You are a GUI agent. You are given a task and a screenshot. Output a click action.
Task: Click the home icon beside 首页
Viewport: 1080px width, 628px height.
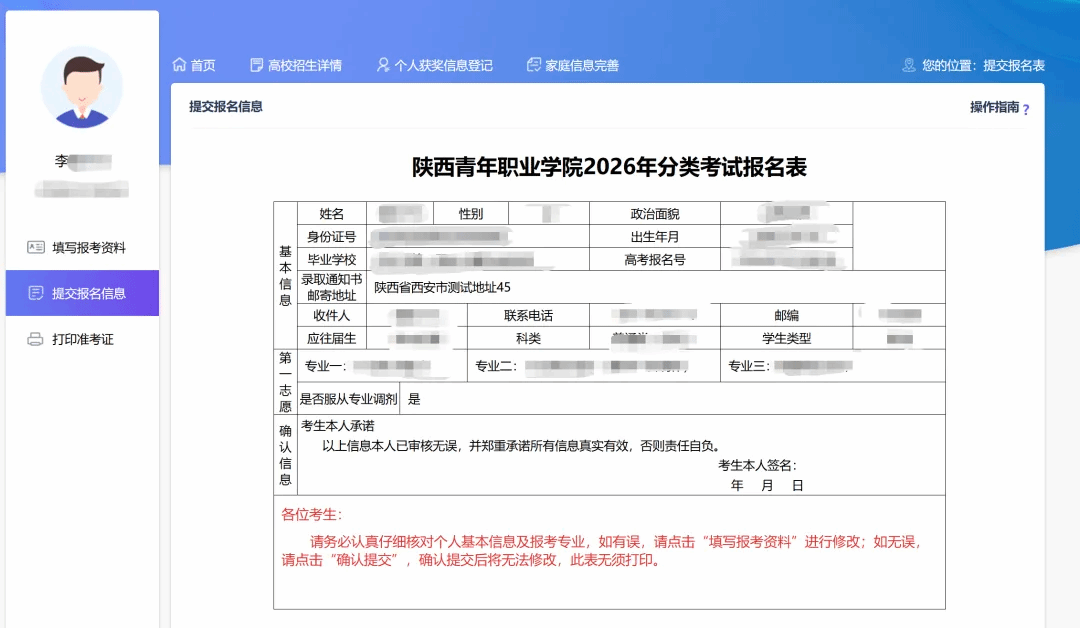180,65
